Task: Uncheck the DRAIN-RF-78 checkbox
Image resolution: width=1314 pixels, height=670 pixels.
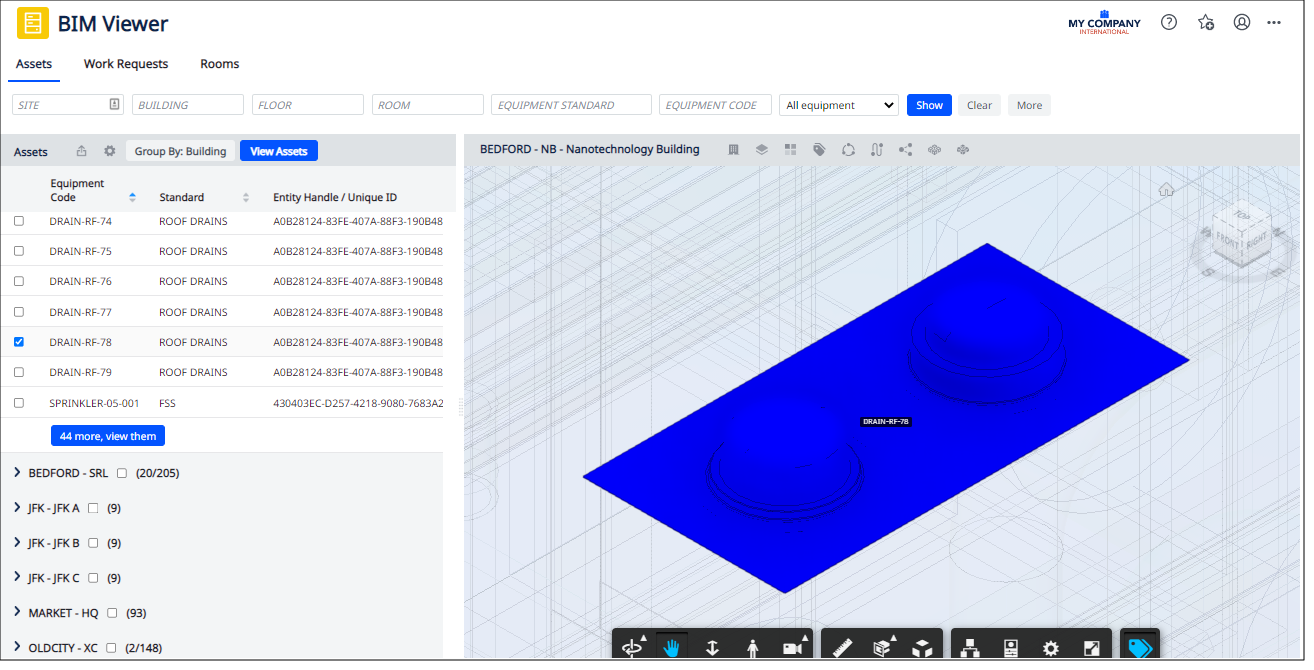Action: tap(19, 342)
